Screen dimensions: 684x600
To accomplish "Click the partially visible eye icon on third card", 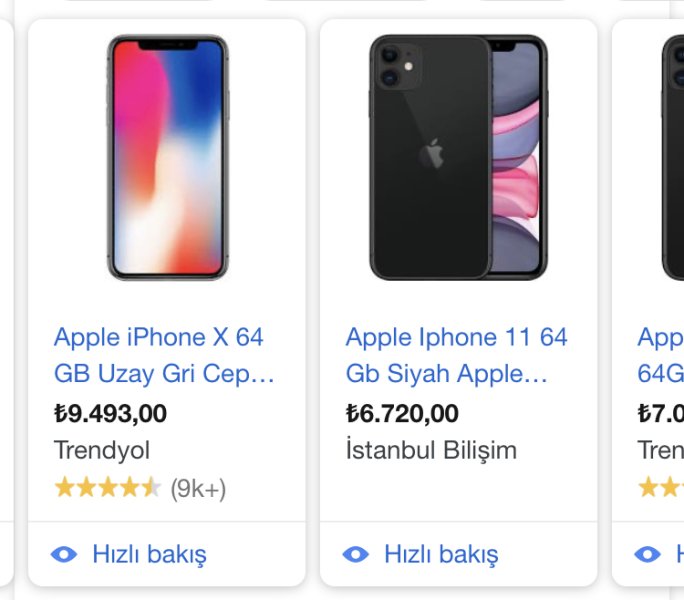I will (x=648, y=554).
